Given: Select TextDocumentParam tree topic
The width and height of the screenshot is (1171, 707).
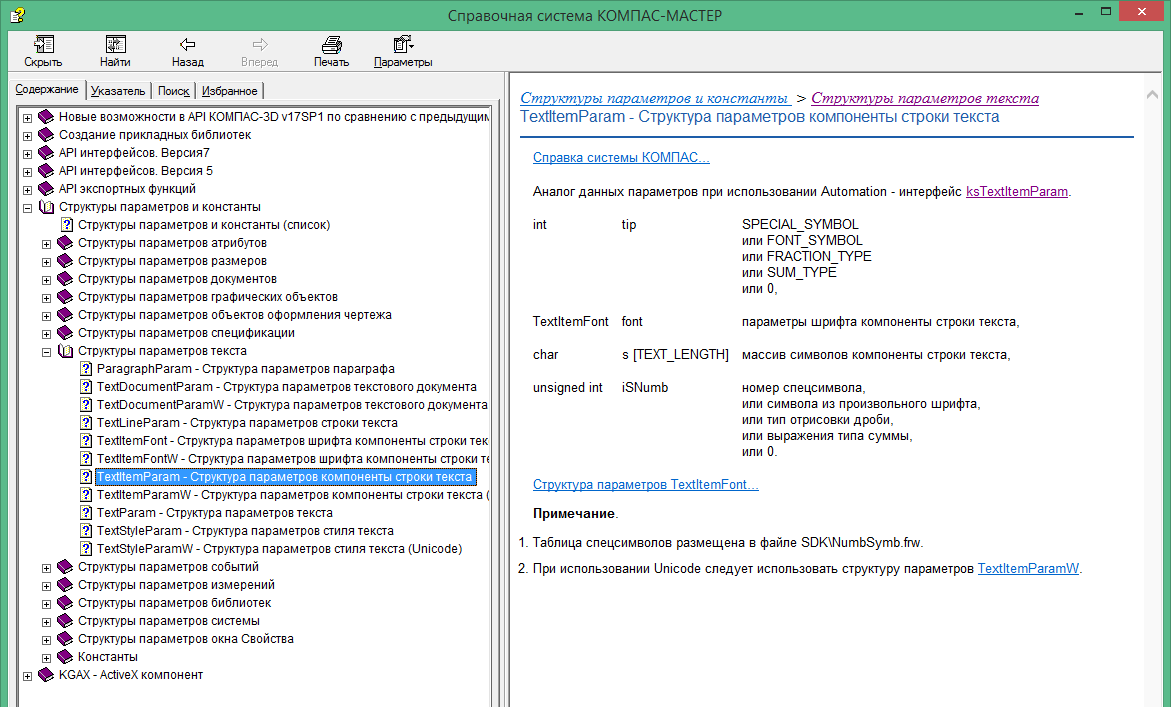Looking at the screenshot, I should [x=286, y=387].
